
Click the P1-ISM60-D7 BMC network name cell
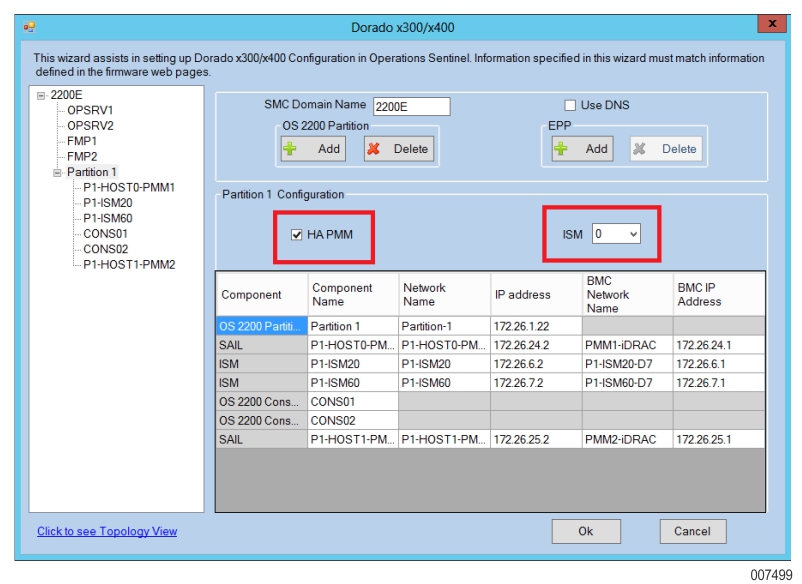[628, 383]
